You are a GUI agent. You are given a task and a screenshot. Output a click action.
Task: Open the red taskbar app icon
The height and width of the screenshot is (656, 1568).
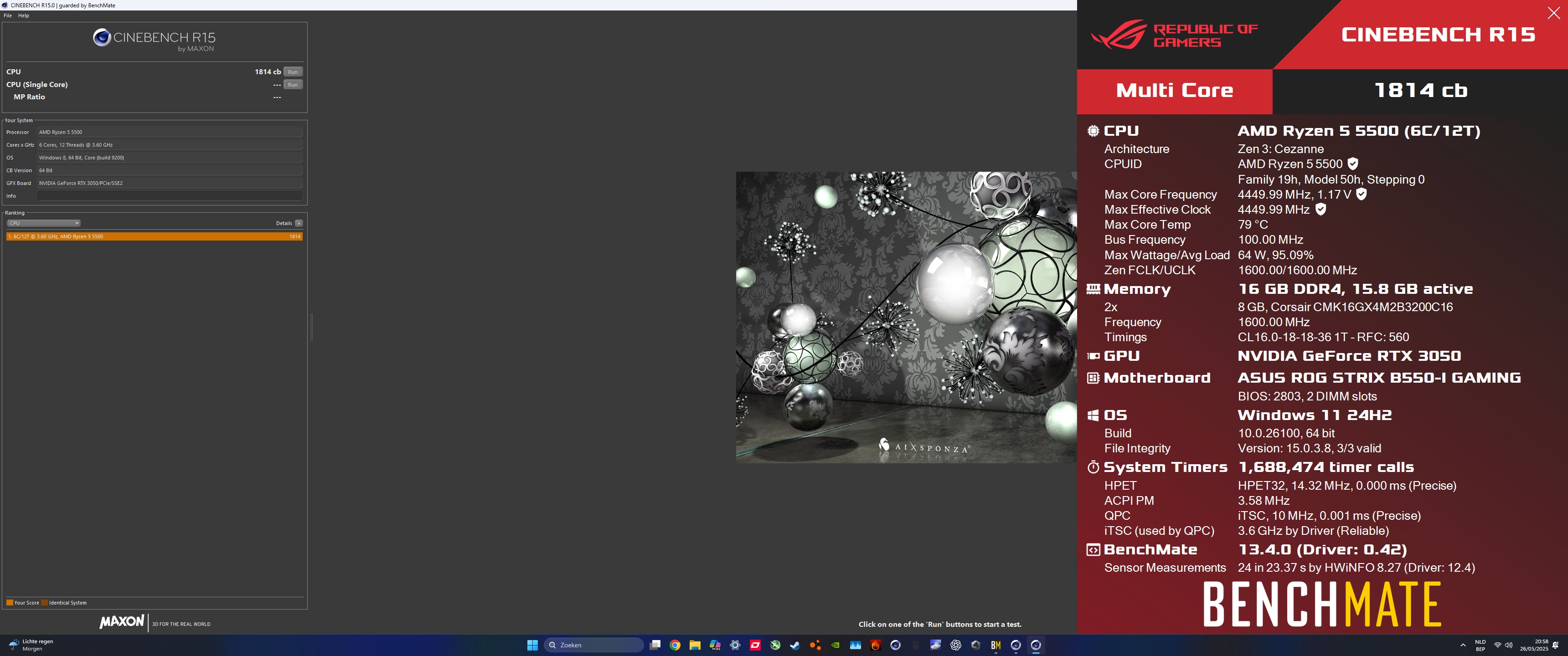click(755, 645)
